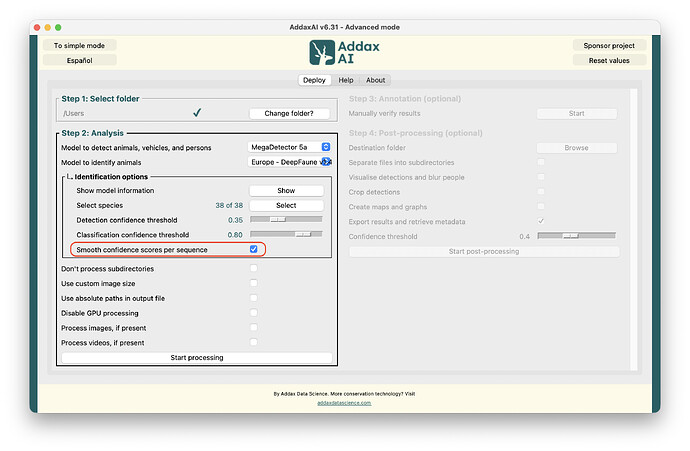Open the Help tab
The image size is (690, 451).
pos(345,80)
